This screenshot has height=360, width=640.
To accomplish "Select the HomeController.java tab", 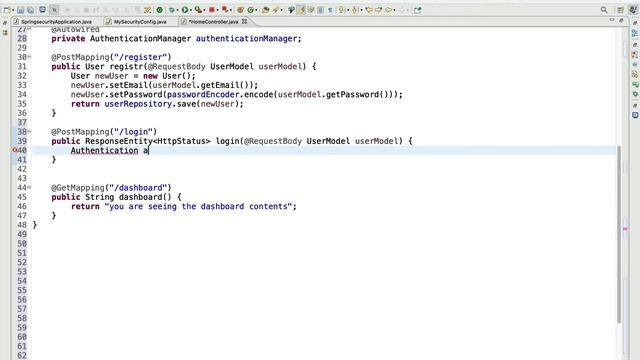I will [x=213, y=22].
